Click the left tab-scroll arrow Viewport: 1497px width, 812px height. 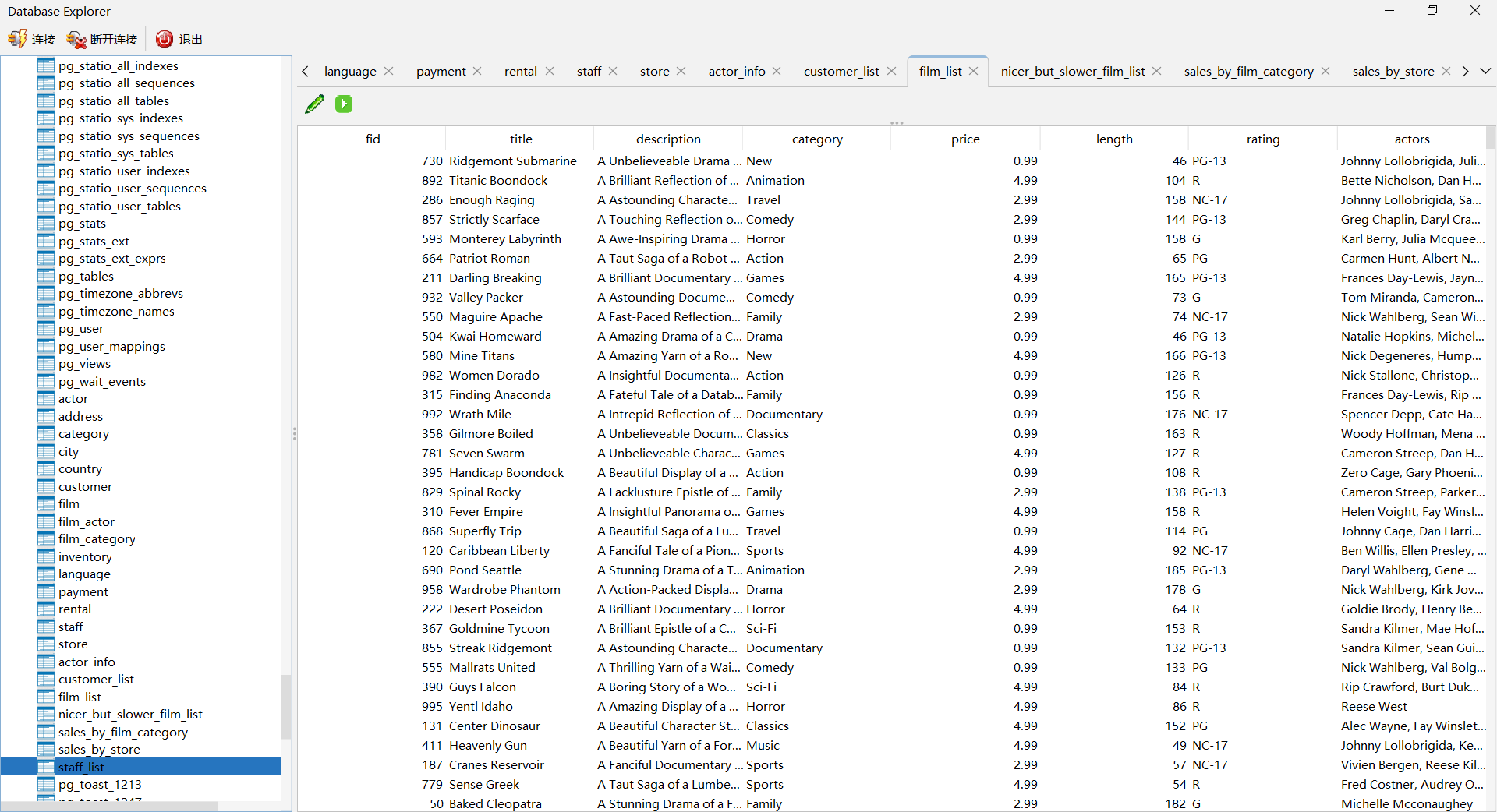[304, 71]
